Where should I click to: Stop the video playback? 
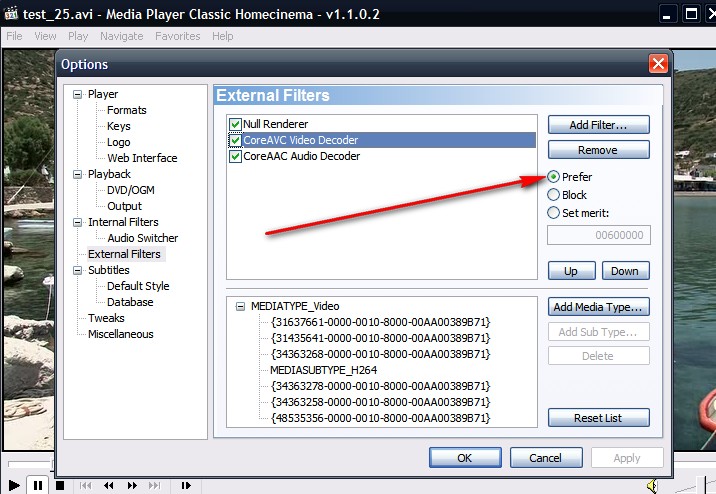[x=60, y=485]
